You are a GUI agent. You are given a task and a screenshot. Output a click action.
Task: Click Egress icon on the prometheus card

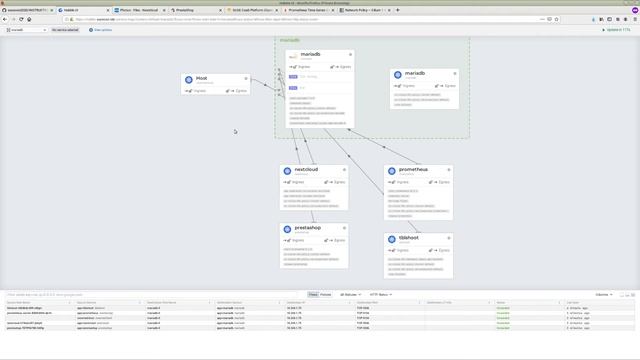click(432, 182)
